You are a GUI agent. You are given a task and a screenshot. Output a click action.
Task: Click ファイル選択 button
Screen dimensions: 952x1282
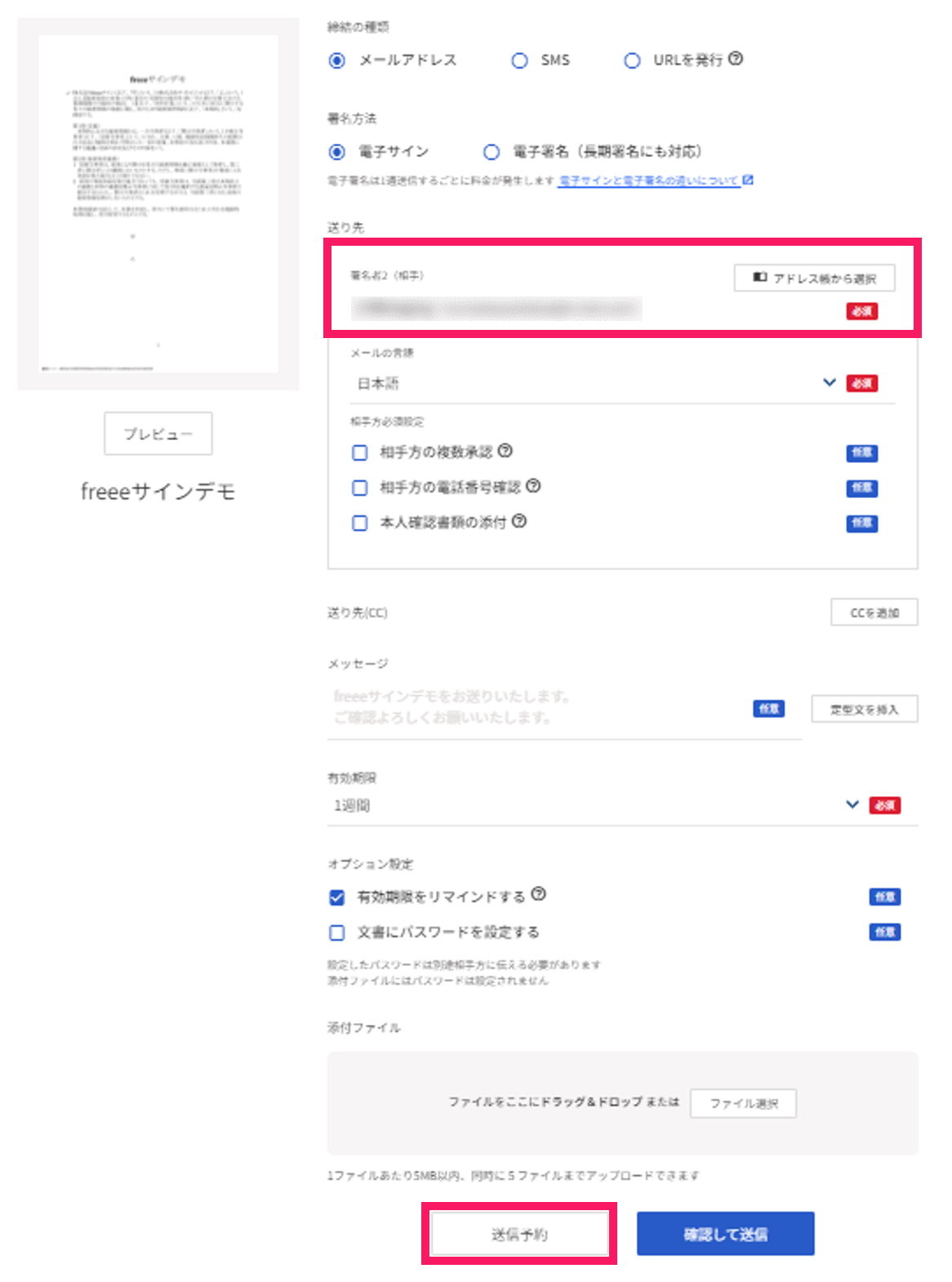(743, 1103)
